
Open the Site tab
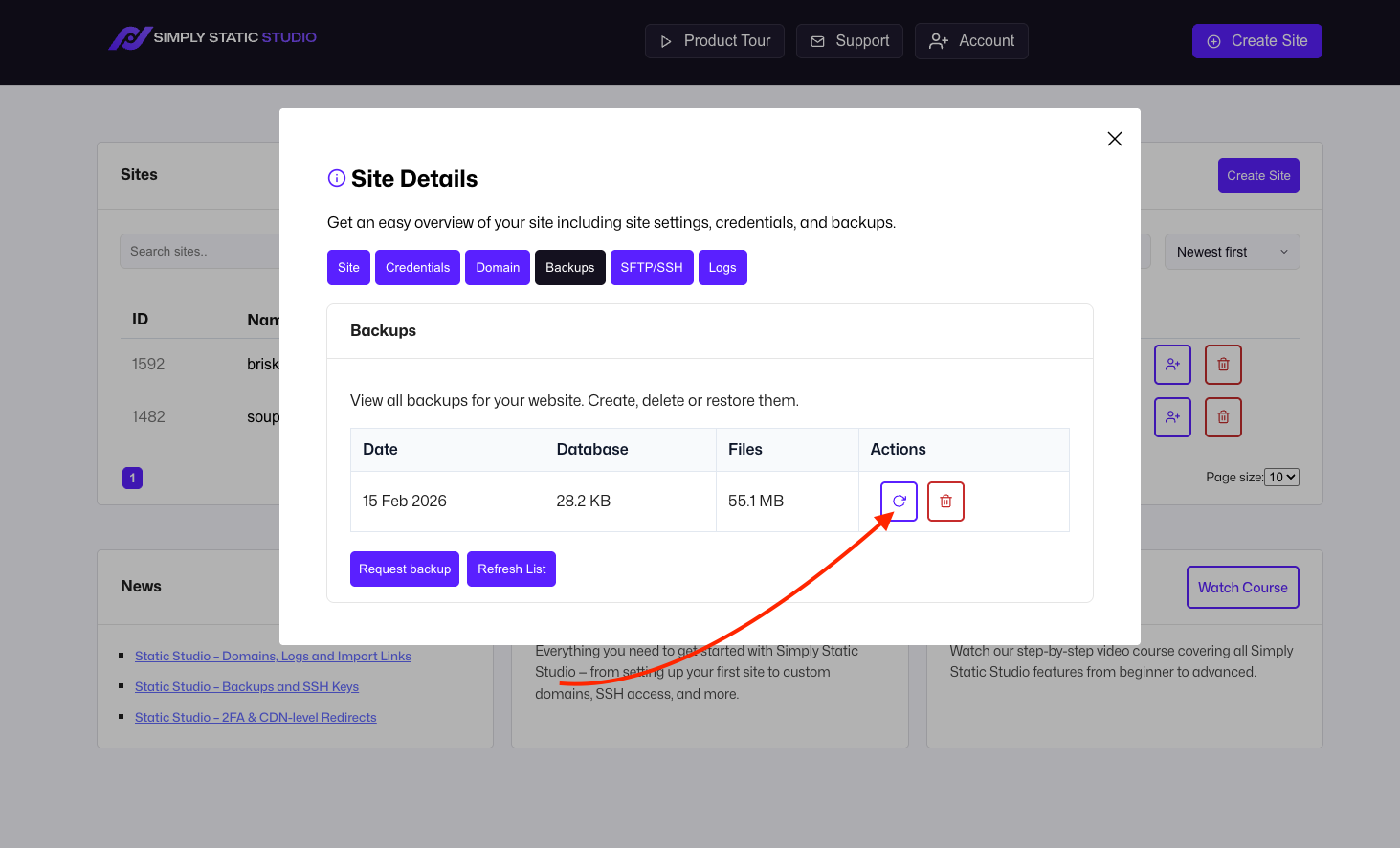348,268
